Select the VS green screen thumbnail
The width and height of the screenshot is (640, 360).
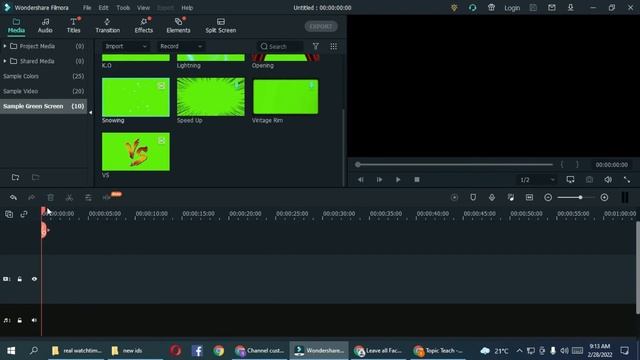pos(136,151)
